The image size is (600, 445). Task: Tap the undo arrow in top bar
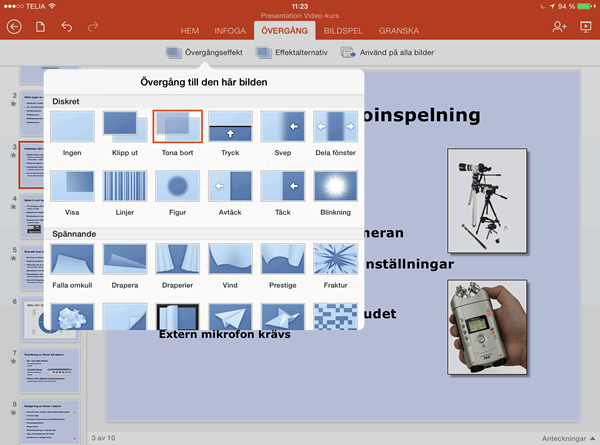point(67,27)
